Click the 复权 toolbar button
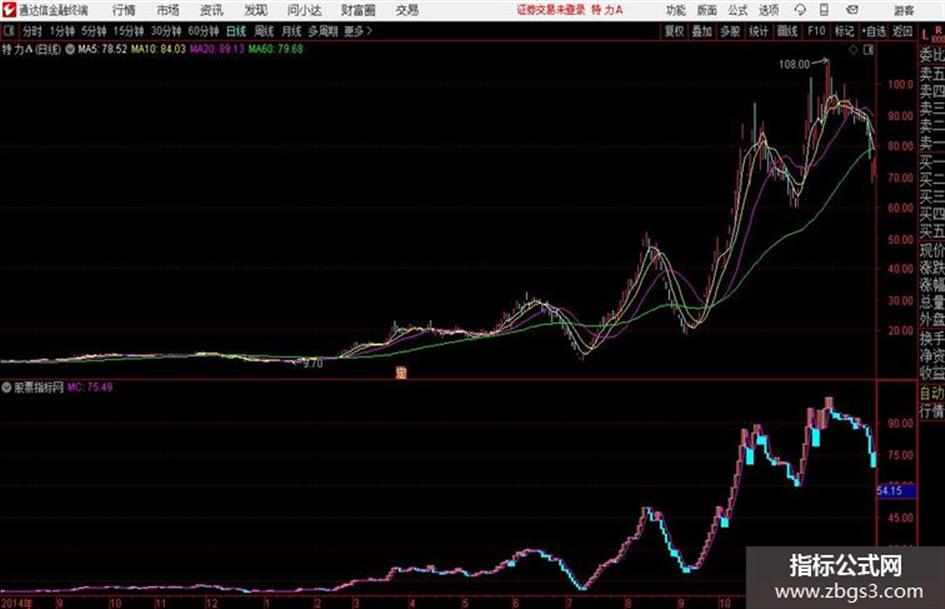Viewport: 945px width, 609px height. [x=674, y=31]
